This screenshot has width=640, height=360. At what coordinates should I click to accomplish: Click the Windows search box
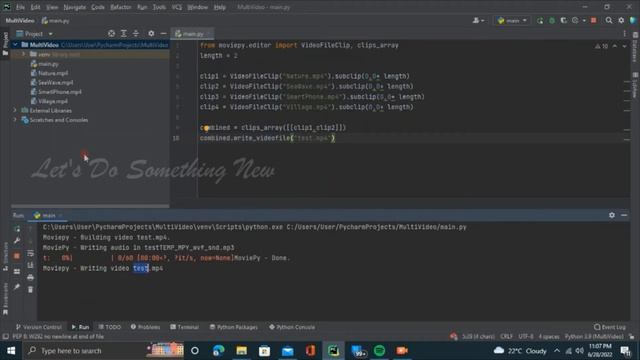point(103,351)
